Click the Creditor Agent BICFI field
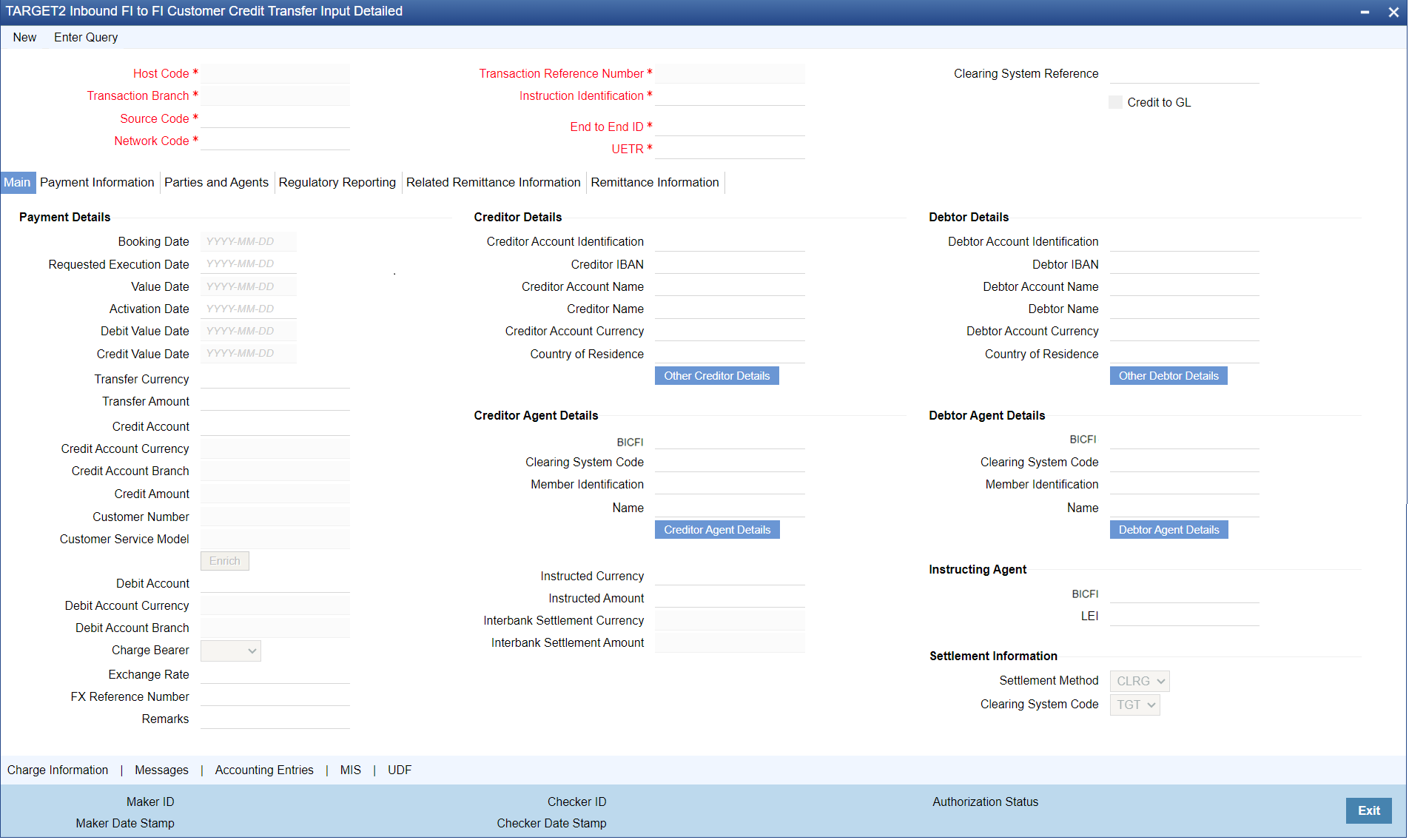Image resolution: width=1409 pixels, height=840 pixels. [730, 440]
